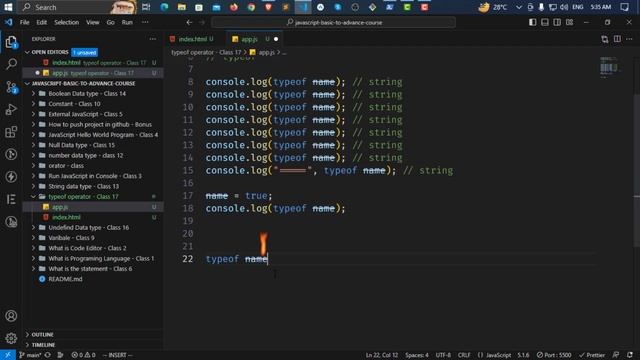Click the editor minimap
The image size is (640, 360).
pos(609,67)
